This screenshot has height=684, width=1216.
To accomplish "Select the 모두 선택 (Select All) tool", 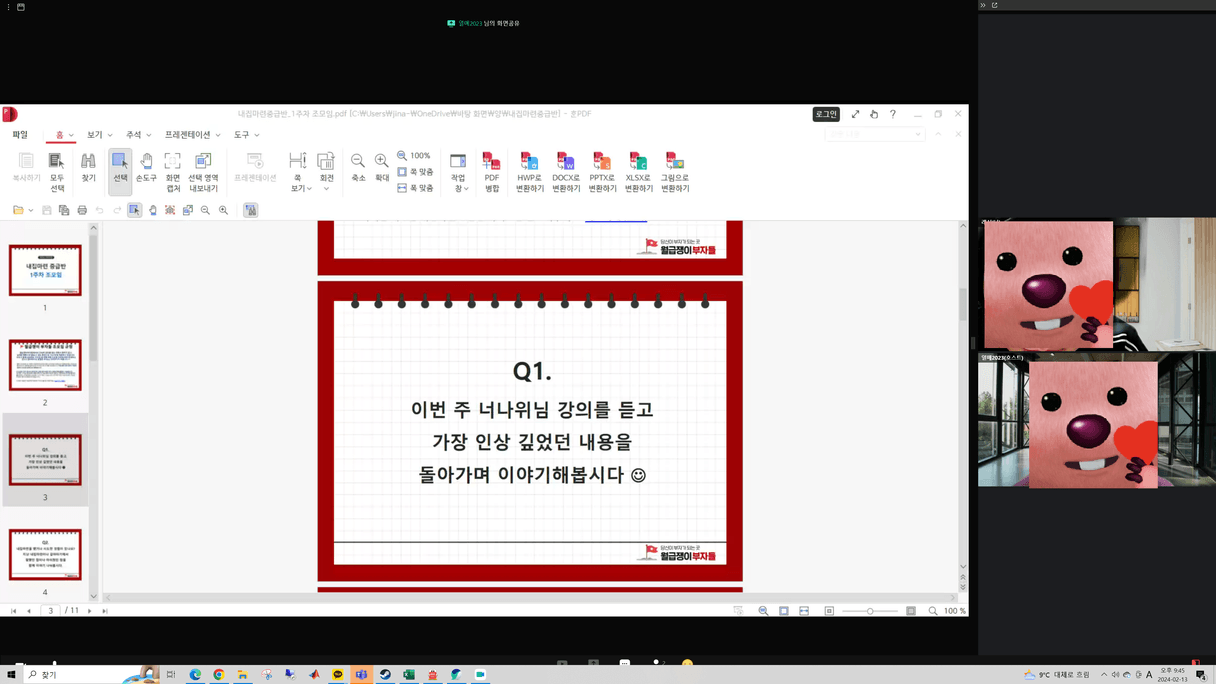I will [57, 171].
